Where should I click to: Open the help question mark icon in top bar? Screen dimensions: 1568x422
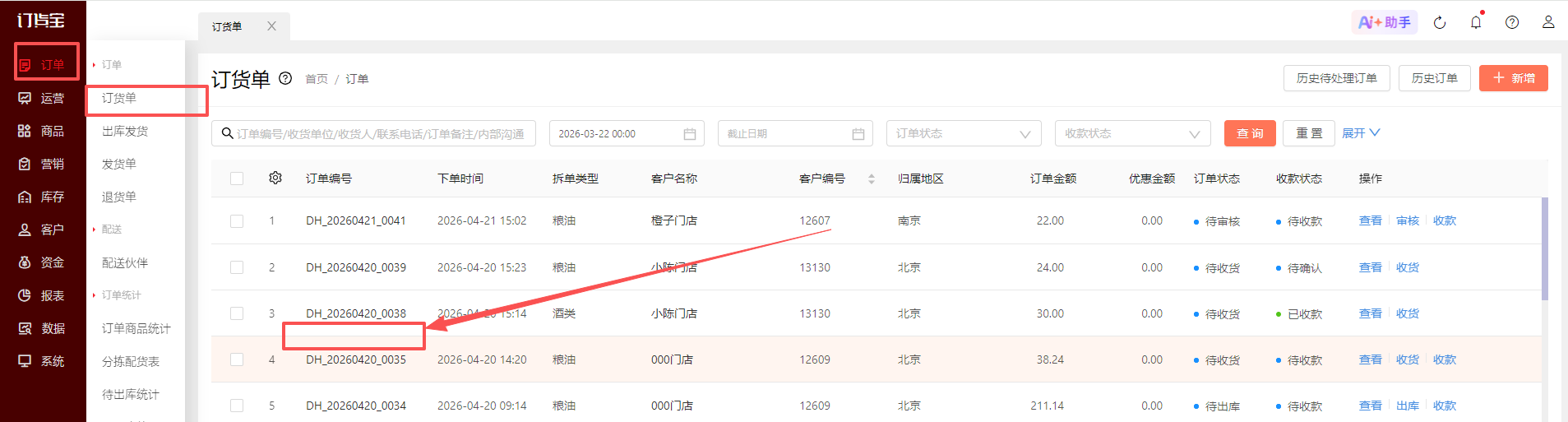[1512, 22]
